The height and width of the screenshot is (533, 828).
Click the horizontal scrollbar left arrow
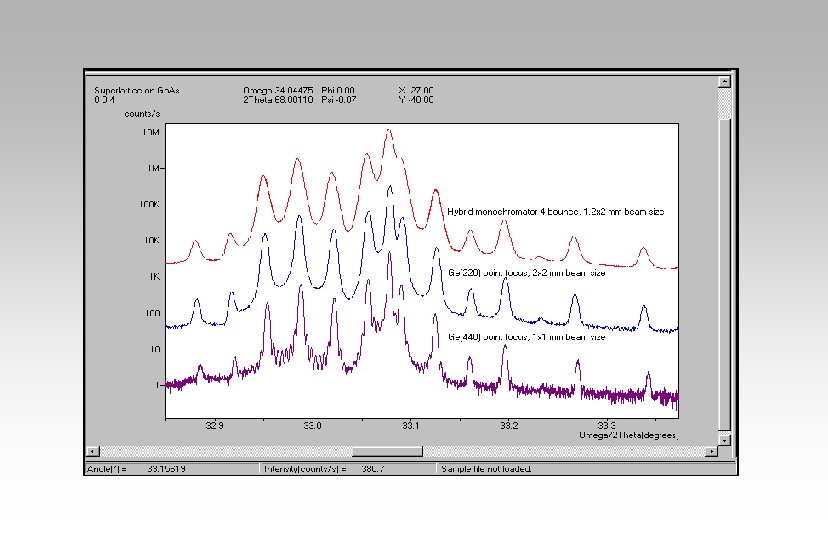(92, 451)
